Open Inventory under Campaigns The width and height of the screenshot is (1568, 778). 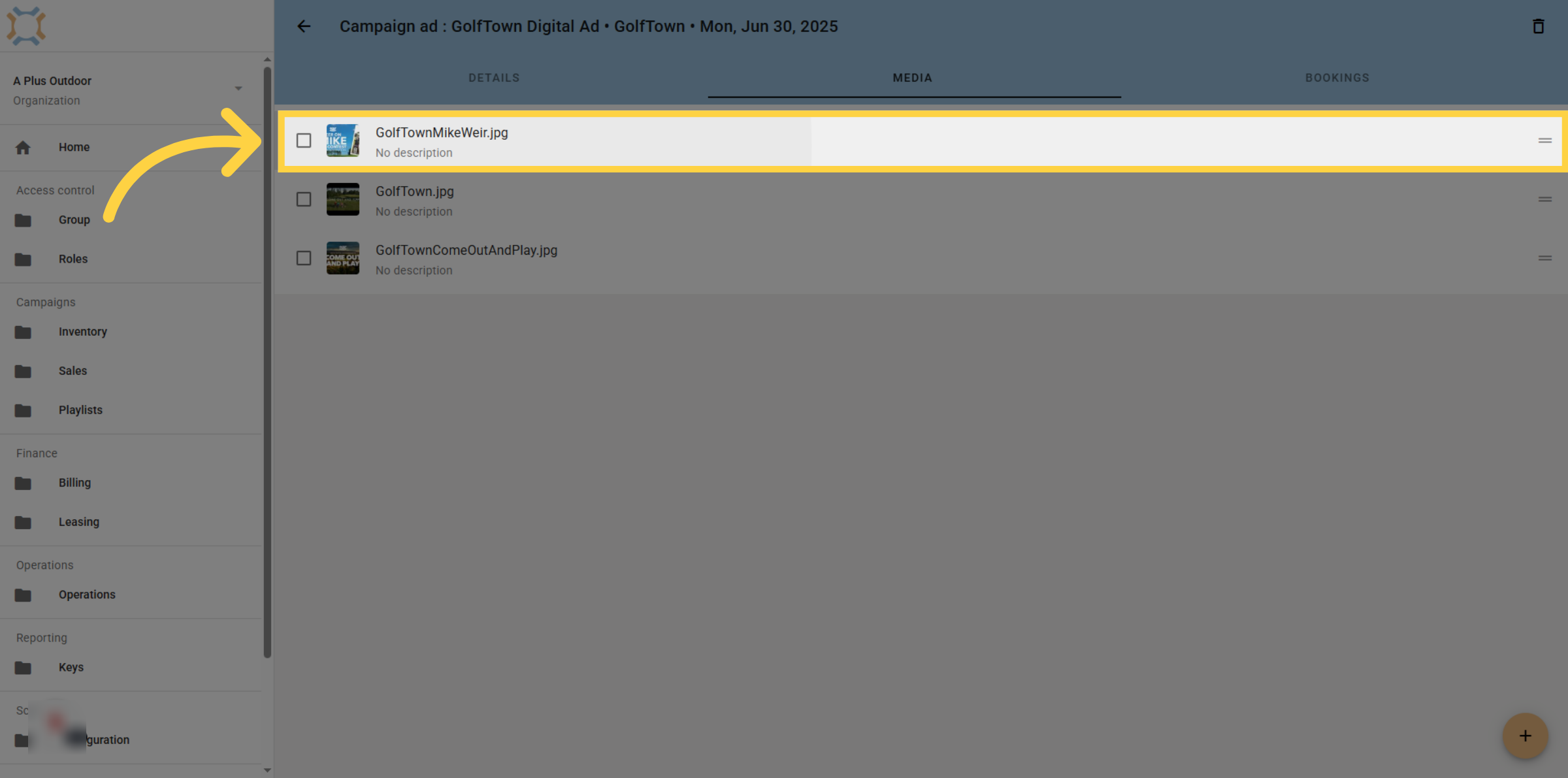tap(82, 332)
